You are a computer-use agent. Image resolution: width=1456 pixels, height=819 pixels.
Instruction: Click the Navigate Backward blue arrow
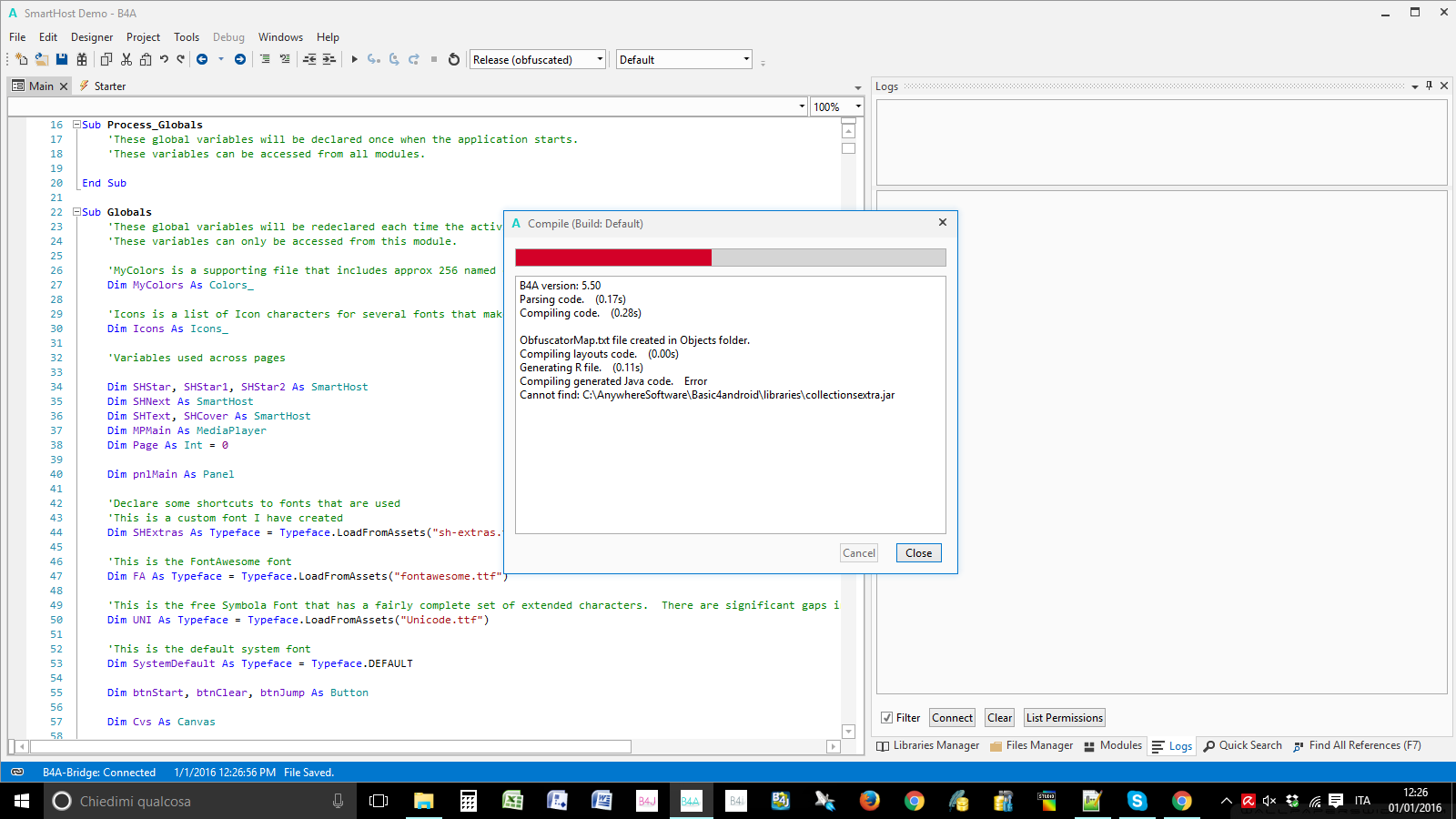click(202, 59)
